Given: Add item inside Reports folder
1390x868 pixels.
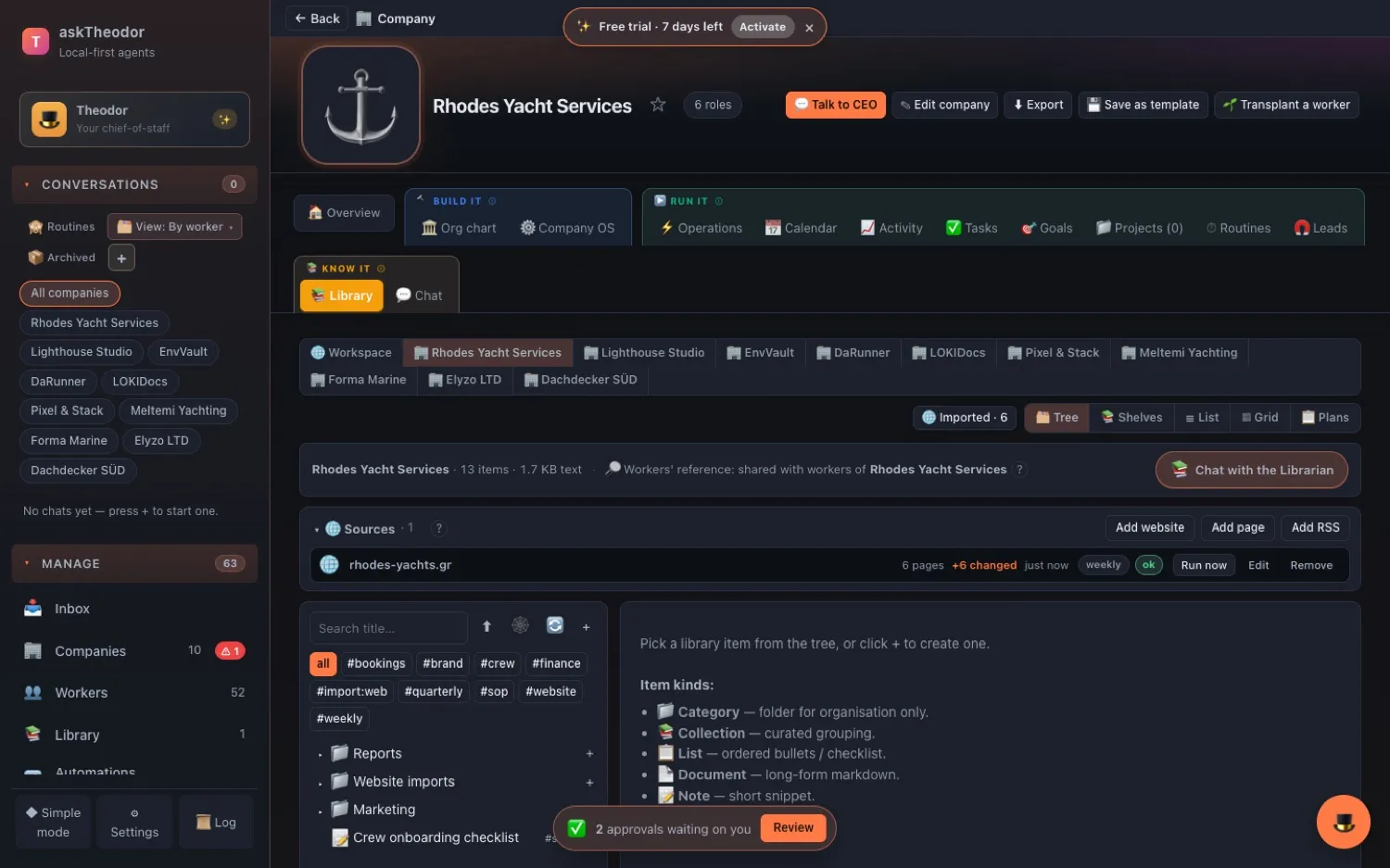Looking at the screenshot, I should tap(589, 754).
